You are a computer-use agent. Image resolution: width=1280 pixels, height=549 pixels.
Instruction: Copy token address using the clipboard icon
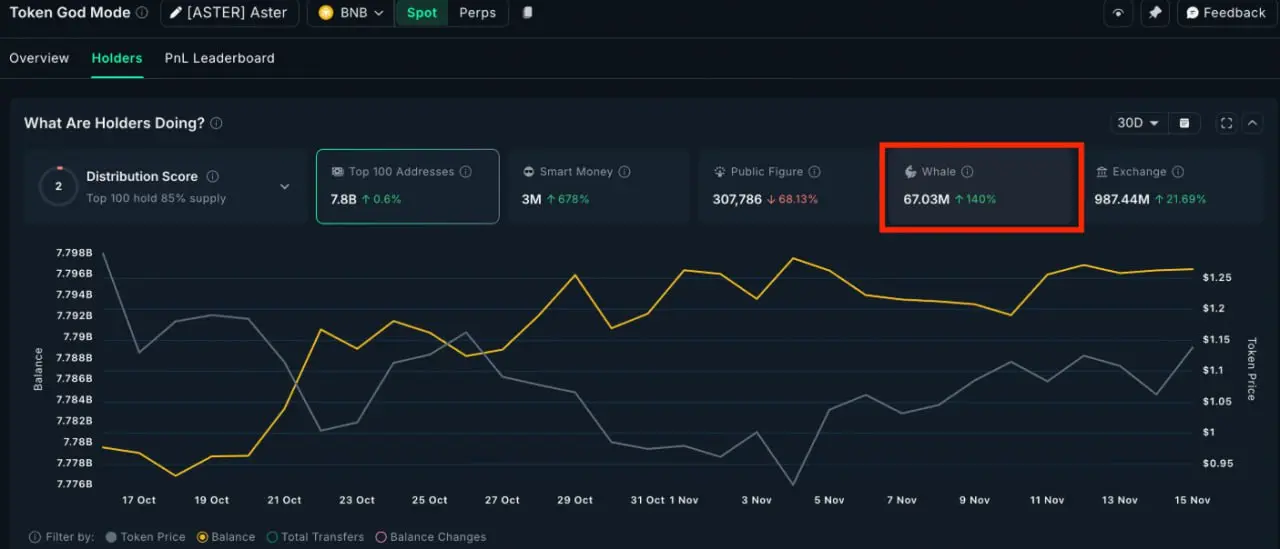point(528,13)
